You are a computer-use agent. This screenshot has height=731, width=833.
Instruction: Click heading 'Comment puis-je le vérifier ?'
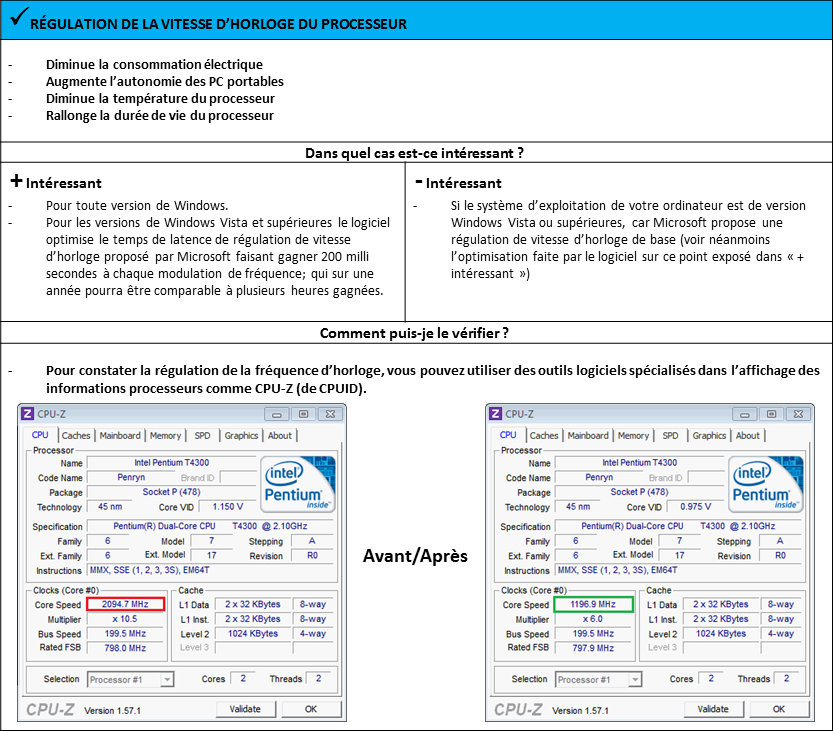pyautogui.click(x=414, y=333)
